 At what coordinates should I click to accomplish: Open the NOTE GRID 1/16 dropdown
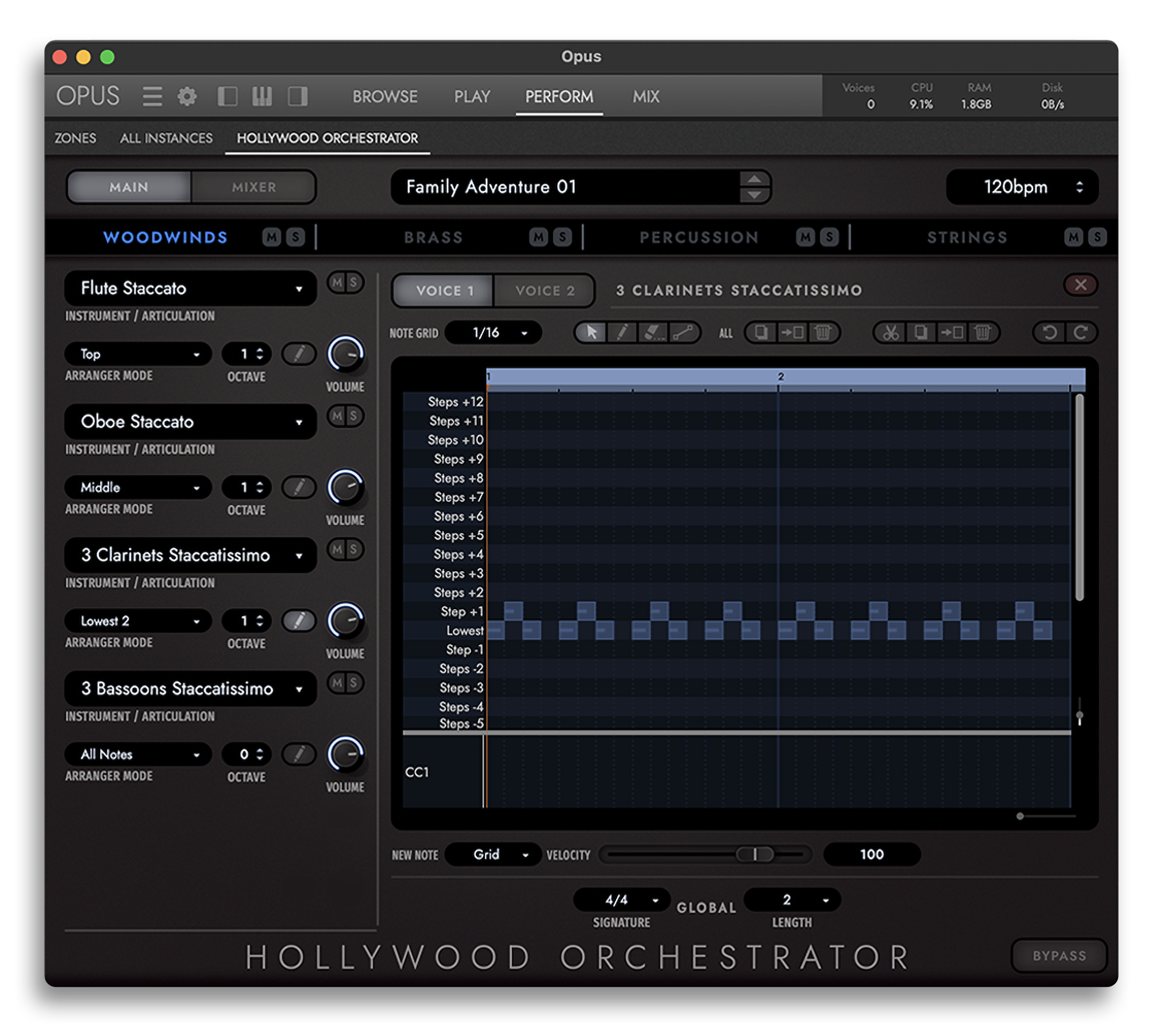click(492, 332)
